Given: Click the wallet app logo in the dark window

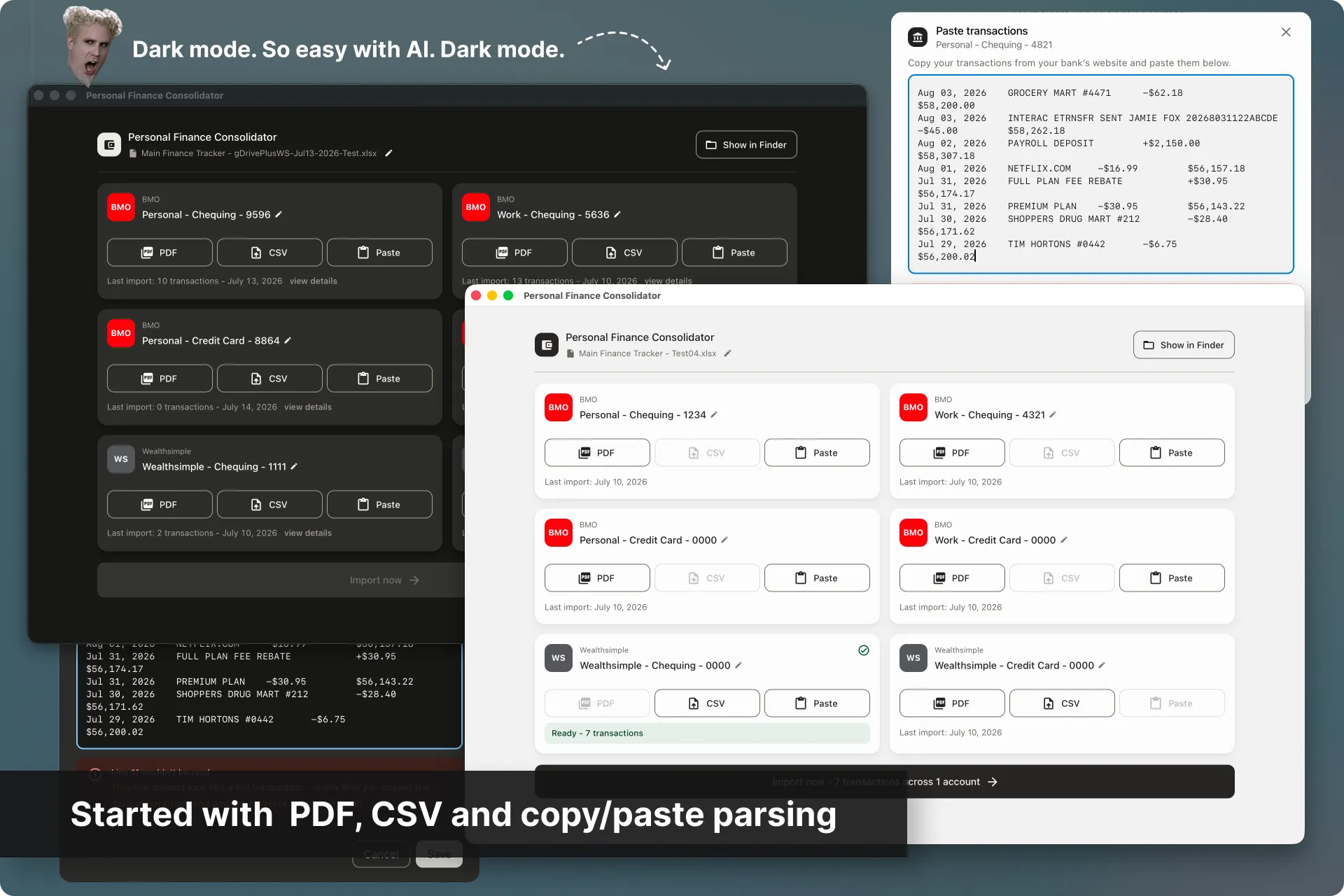Looking at the screenshot, I should point(109,145).
